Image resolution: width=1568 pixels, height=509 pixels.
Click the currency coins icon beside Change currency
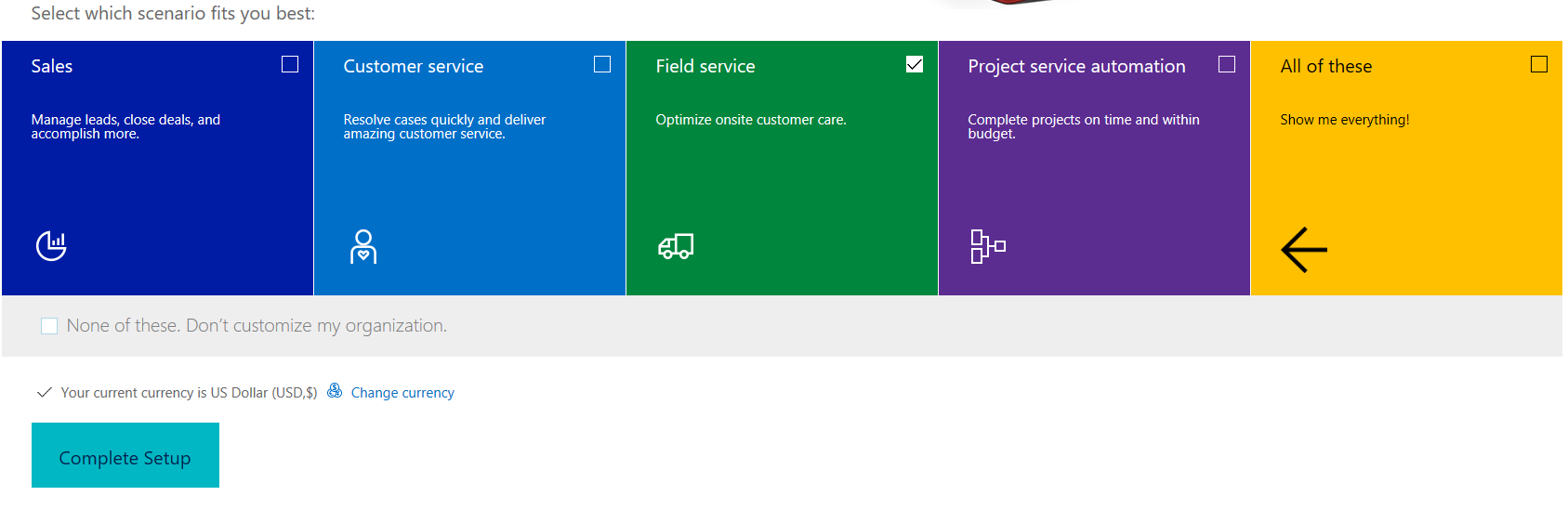pyautogui.click(x=335, y=391)
